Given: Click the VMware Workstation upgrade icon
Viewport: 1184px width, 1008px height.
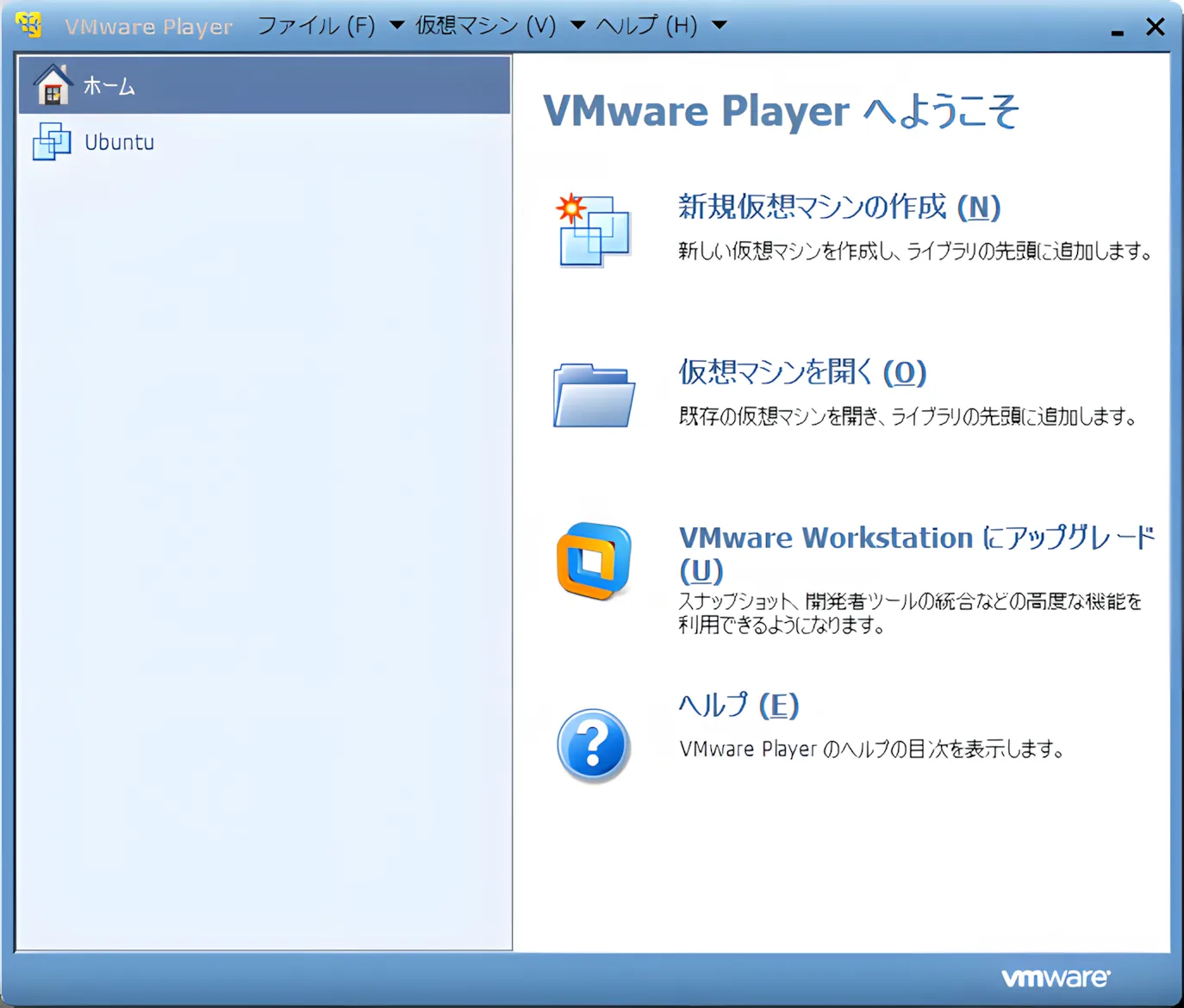Looking at the screenshot, I should point(593,561).
